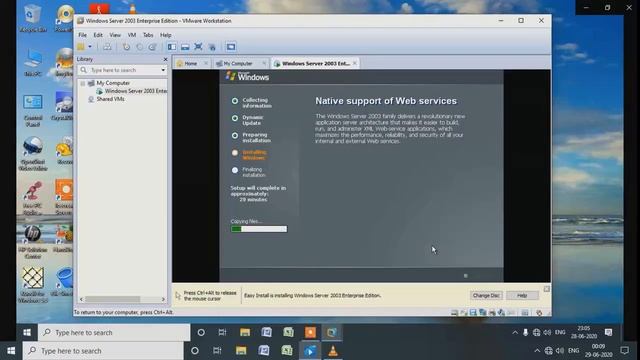Click the Copying files progress bar
Viewport: 640px width, 360px height.
[259, 229]
